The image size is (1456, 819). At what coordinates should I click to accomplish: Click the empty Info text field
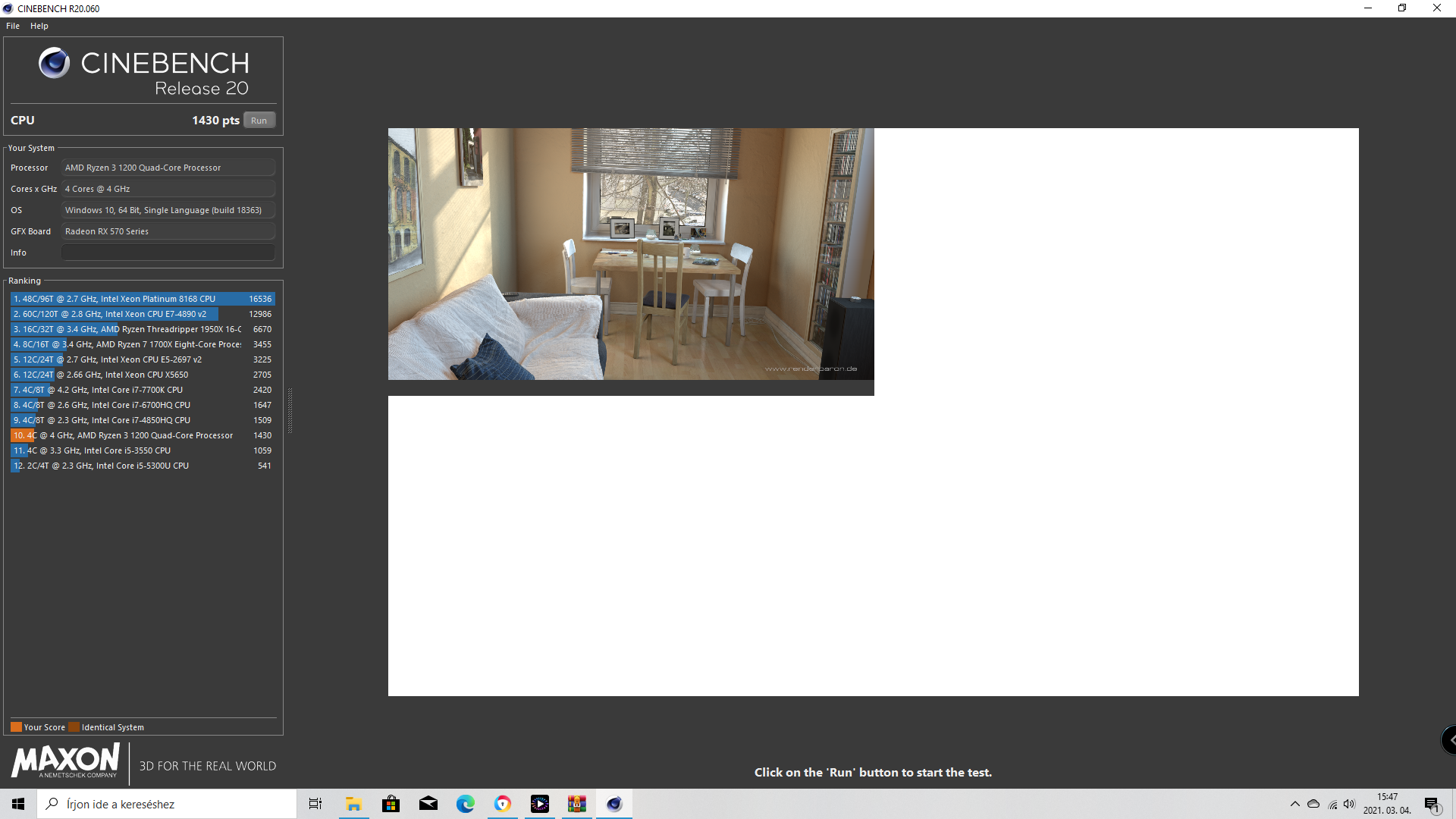point(168,253)
